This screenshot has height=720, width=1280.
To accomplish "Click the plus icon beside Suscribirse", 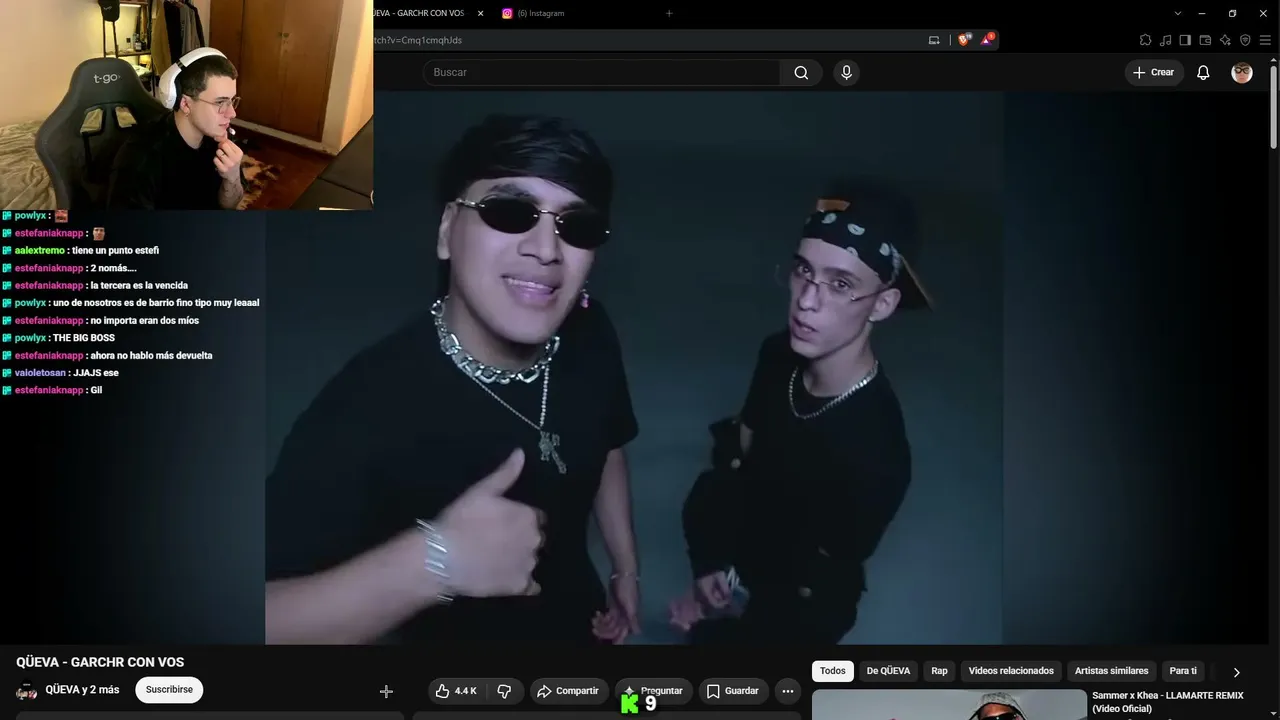I will (x=386, y=691).
